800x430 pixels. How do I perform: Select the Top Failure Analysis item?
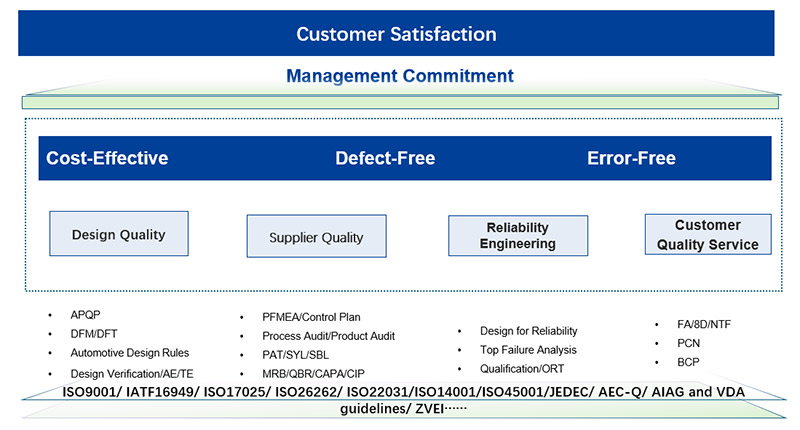coord(527,350)
